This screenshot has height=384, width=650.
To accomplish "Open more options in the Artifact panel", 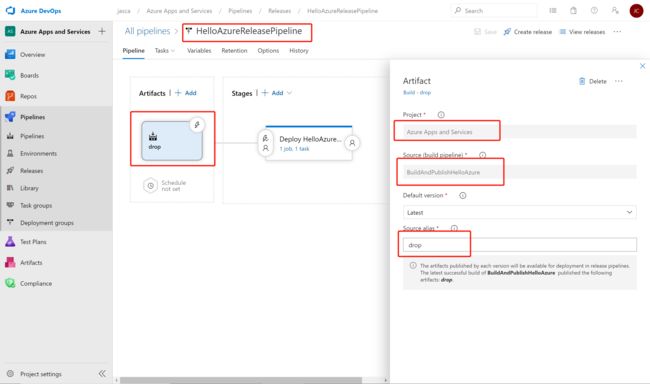I will (x=618, y=81).
